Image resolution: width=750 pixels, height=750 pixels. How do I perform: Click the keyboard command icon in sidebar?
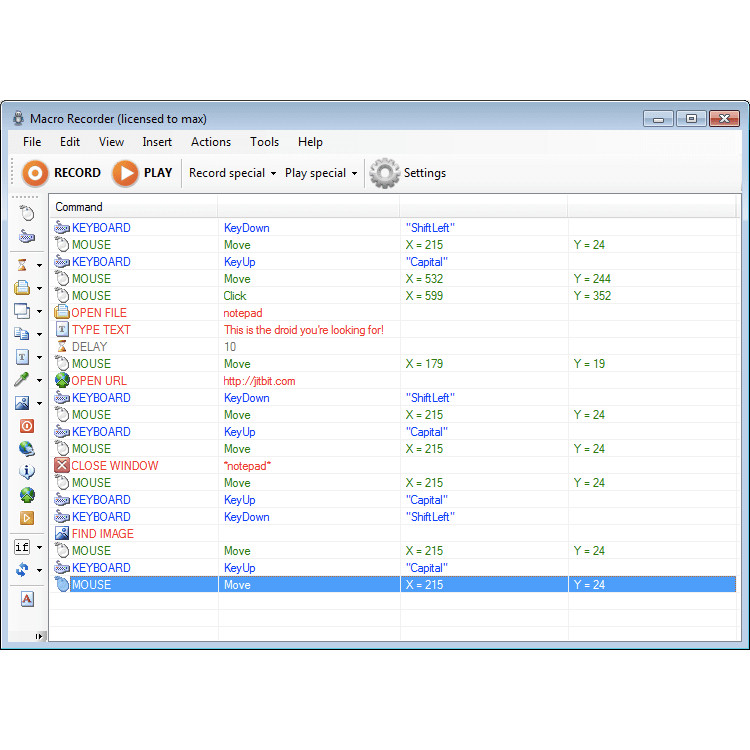tap(27, 237)
